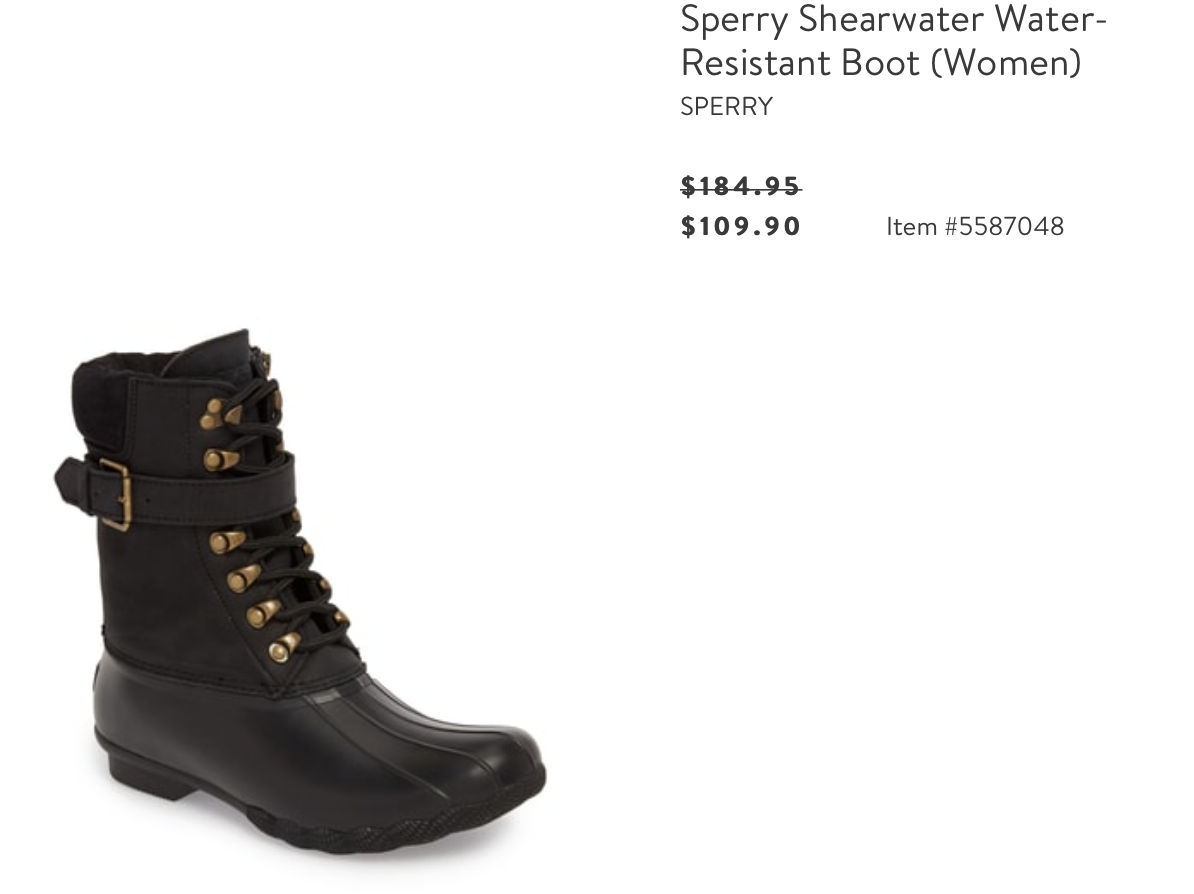
Task: Click the SPERRY brand name link
Action: coord(726,106)
